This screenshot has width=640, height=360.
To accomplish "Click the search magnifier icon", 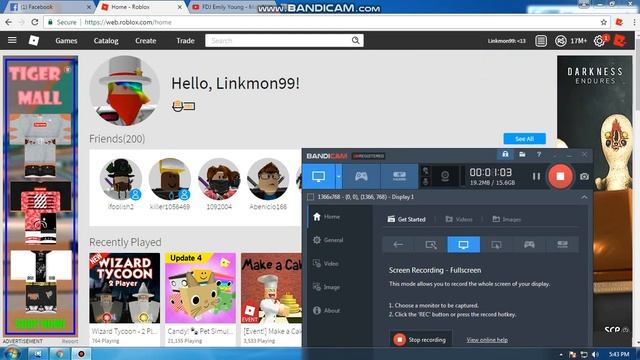I will (x=356, y=40).
